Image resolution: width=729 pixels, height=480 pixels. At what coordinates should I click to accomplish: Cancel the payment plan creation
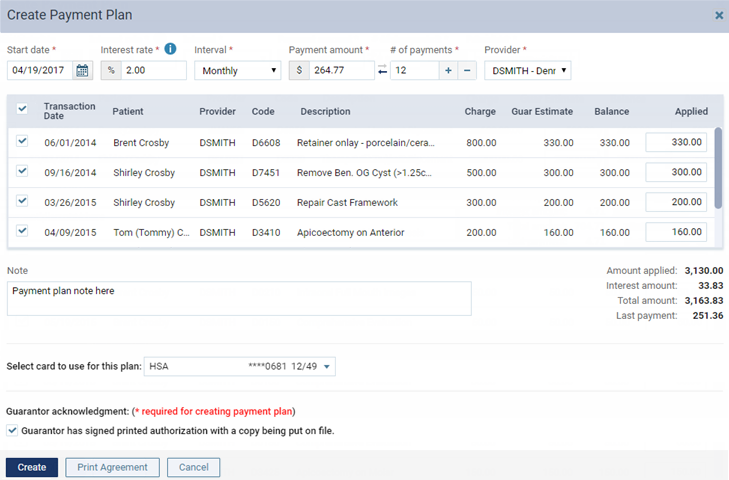coord(193,467)
